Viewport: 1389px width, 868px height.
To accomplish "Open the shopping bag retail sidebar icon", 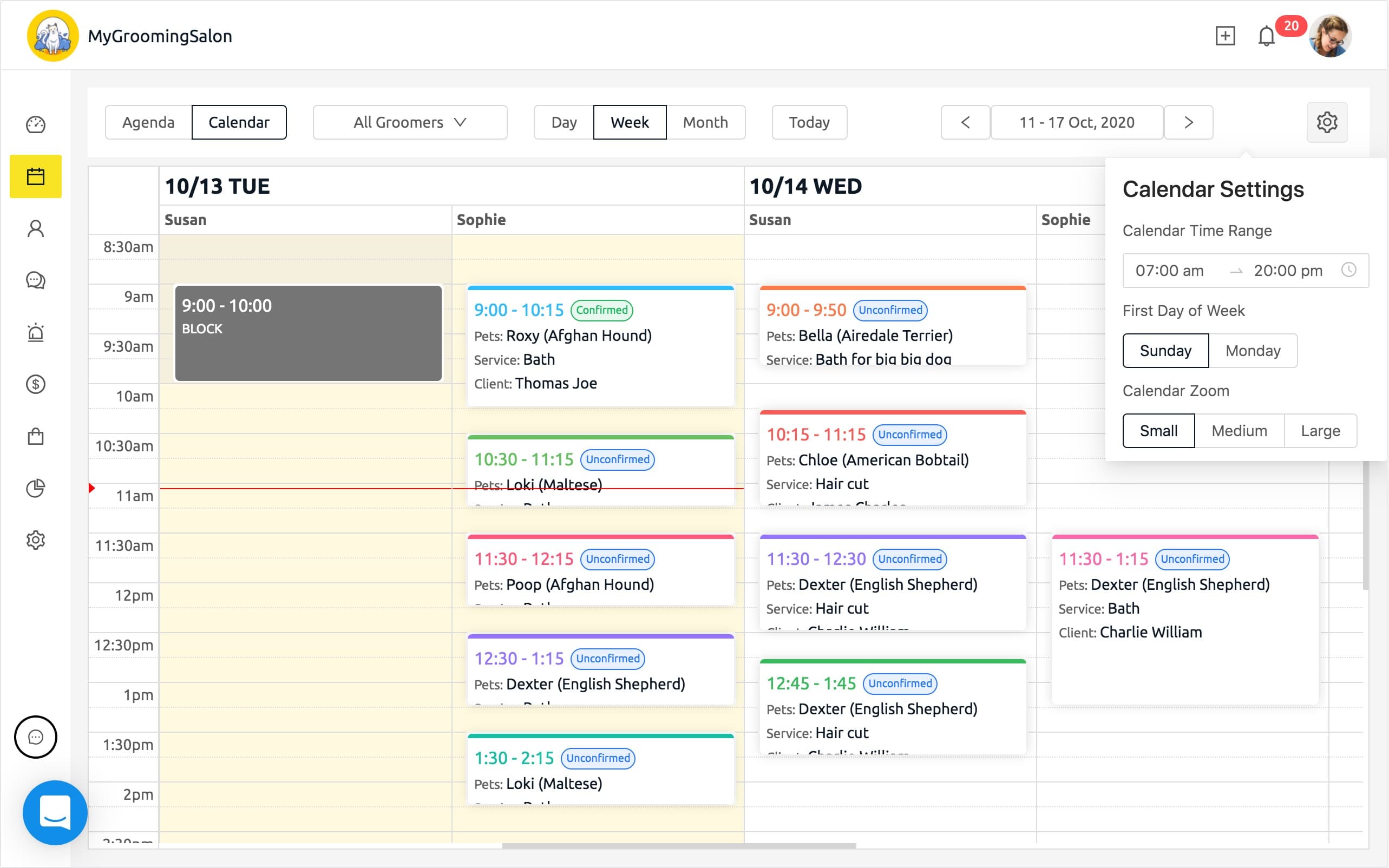I will [36, 436].
